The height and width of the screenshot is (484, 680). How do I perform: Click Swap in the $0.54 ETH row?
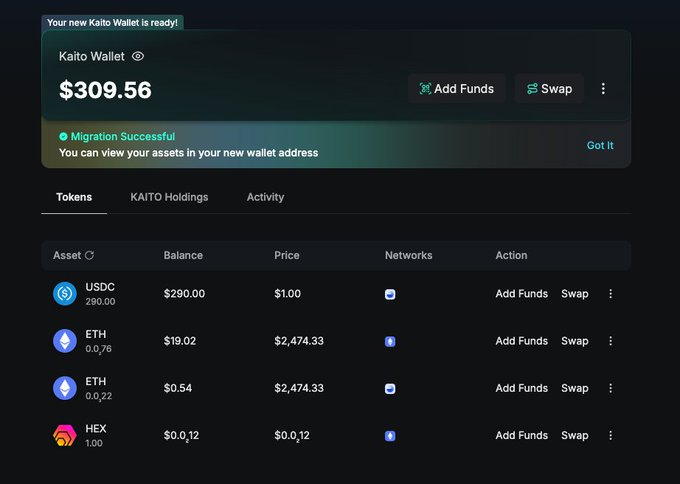tap(575, 388)
